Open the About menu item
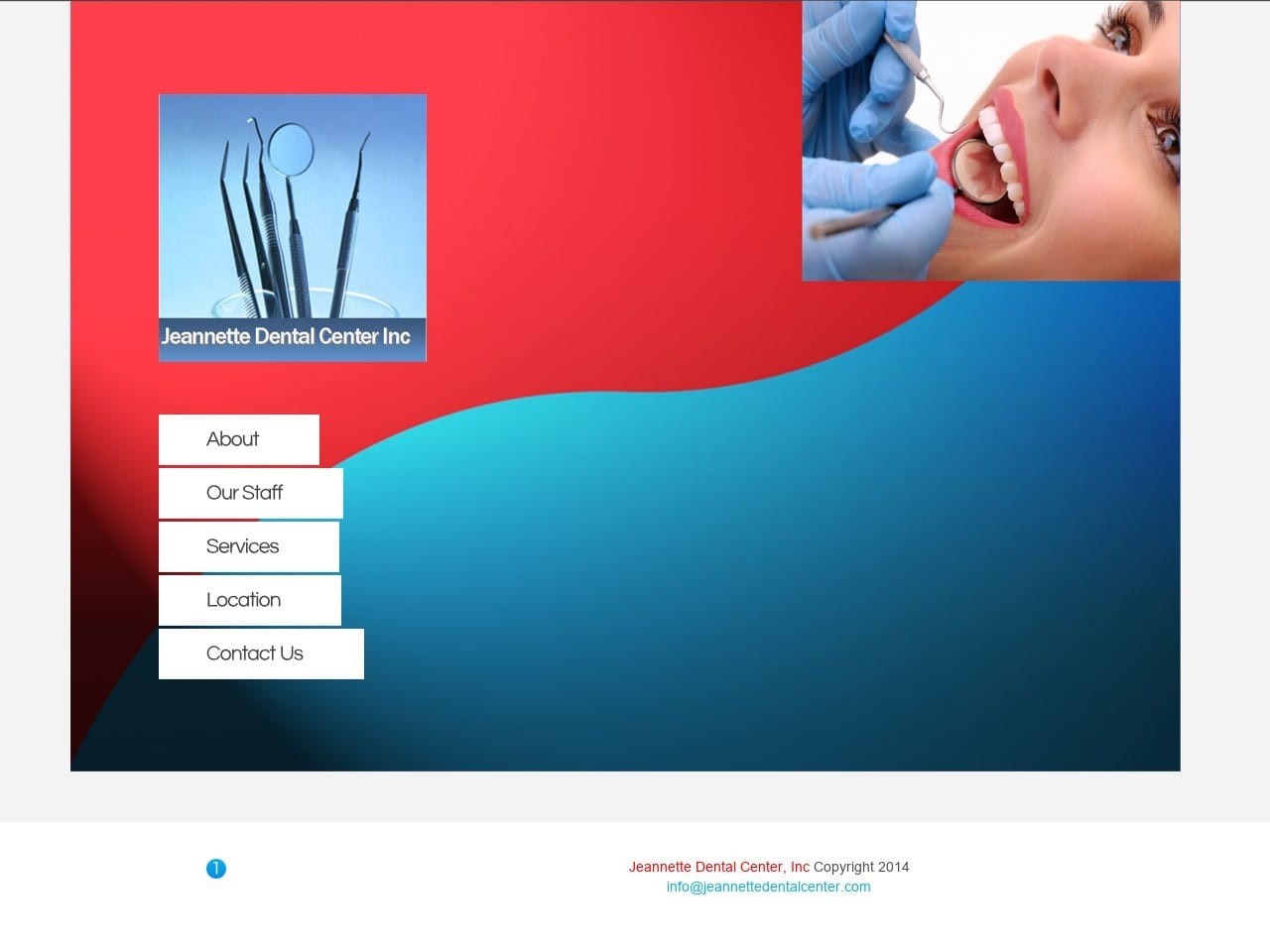The image size is (1270, 952). pos(239,439)
